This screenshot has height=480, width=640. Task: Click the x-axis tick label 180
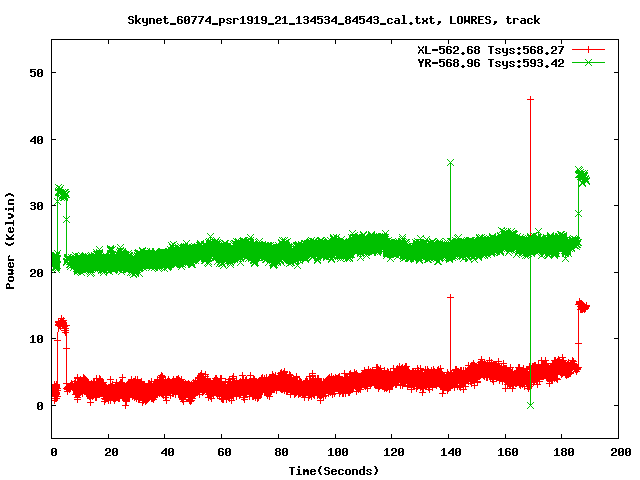564,452
